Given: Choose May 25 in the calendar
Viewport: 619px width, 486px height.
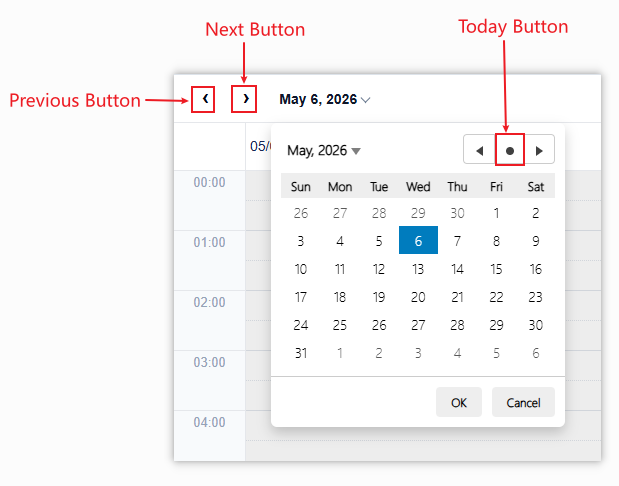Looking at the screenshot, I should point(340,325).
